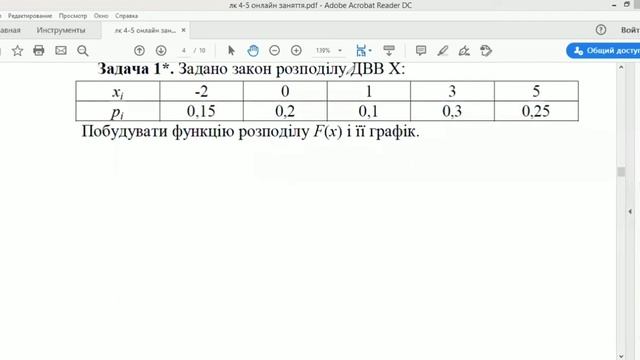
Task: Zoom out with the minus icon
Action: 275,51
